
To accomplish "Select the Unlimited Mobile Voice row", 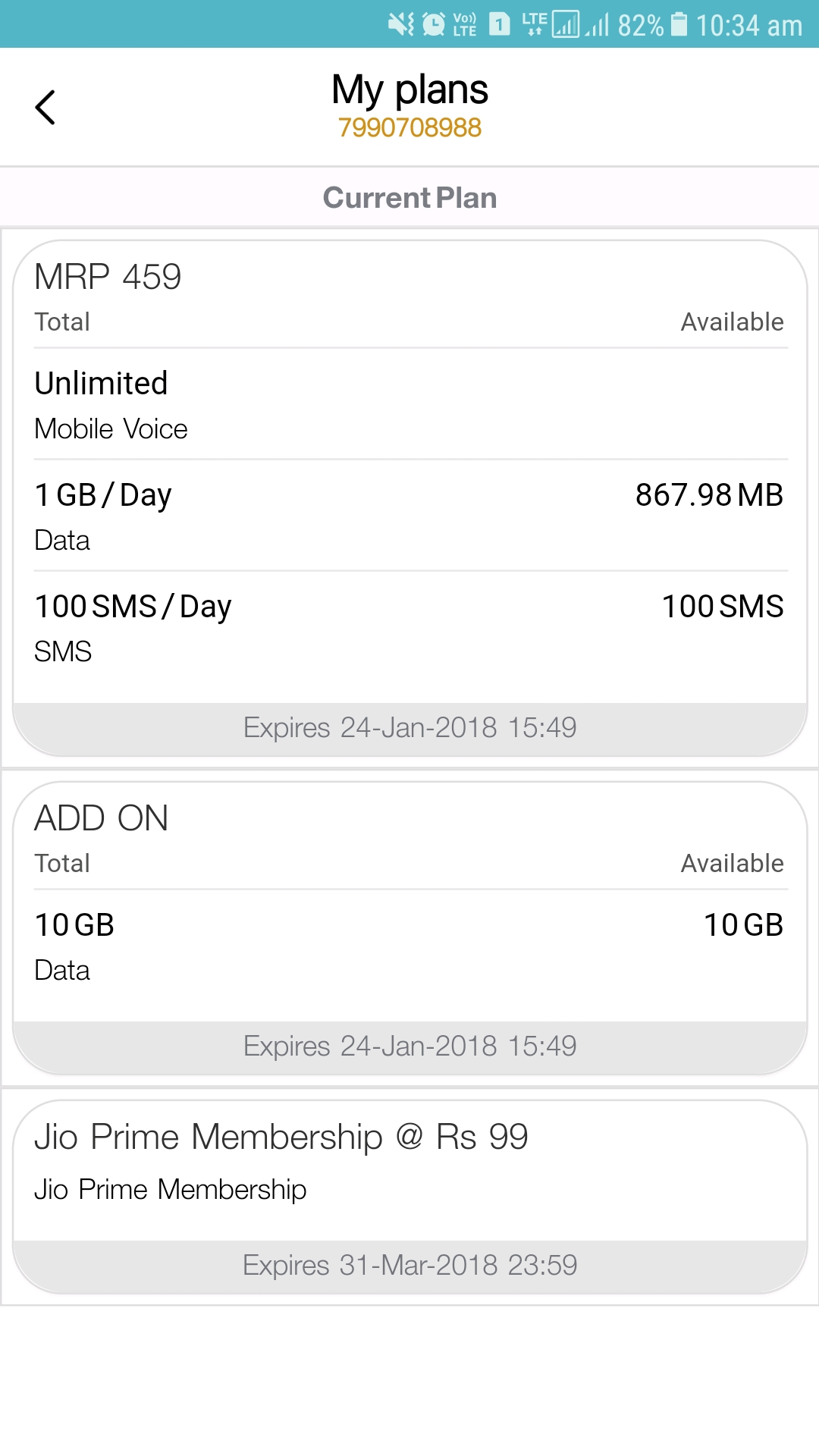I will [410, 405].
